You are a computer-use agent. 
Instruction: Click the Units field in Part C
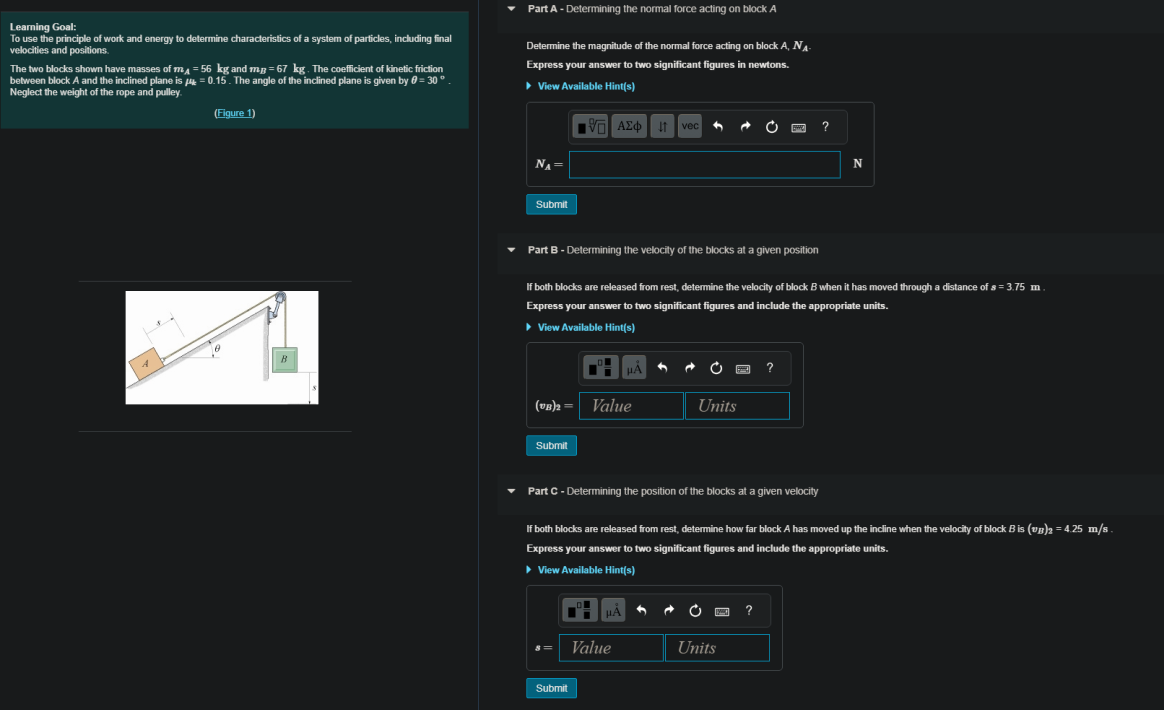point(717,648)
